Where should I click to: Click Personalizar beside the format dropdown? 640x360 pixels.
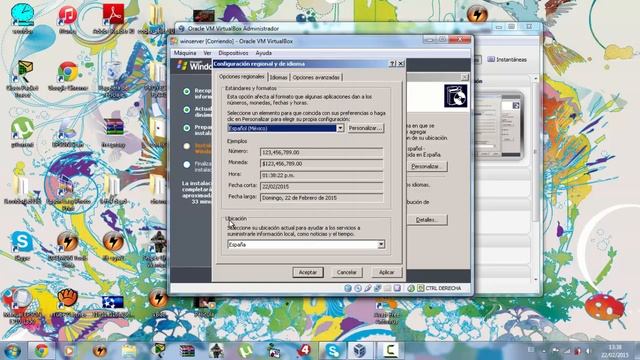[x=365, y=128]
